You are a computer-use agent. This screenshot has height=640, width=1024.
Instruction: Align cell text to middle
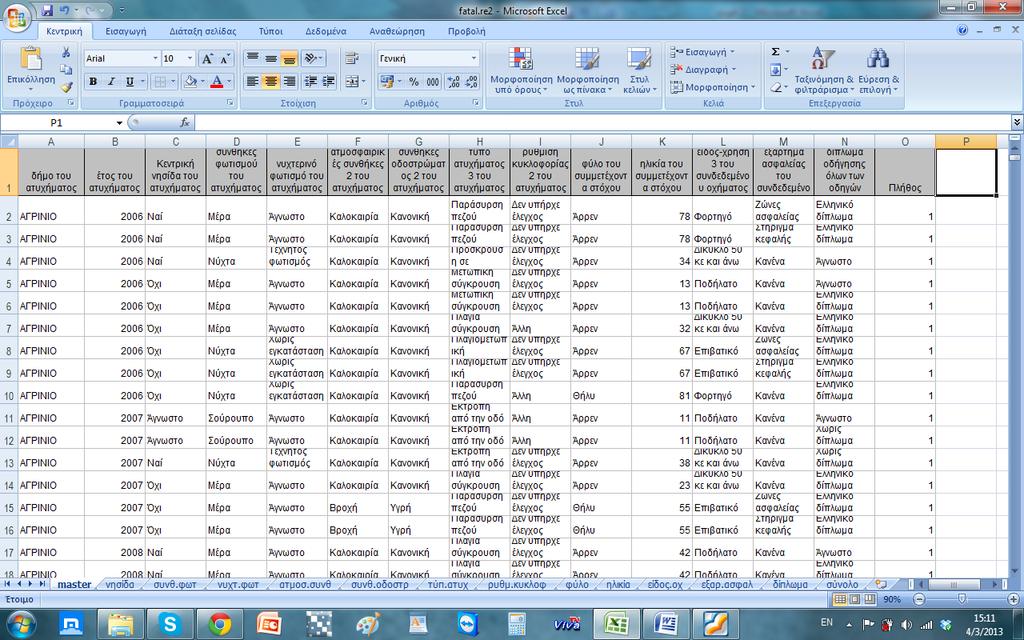point(270,58)
